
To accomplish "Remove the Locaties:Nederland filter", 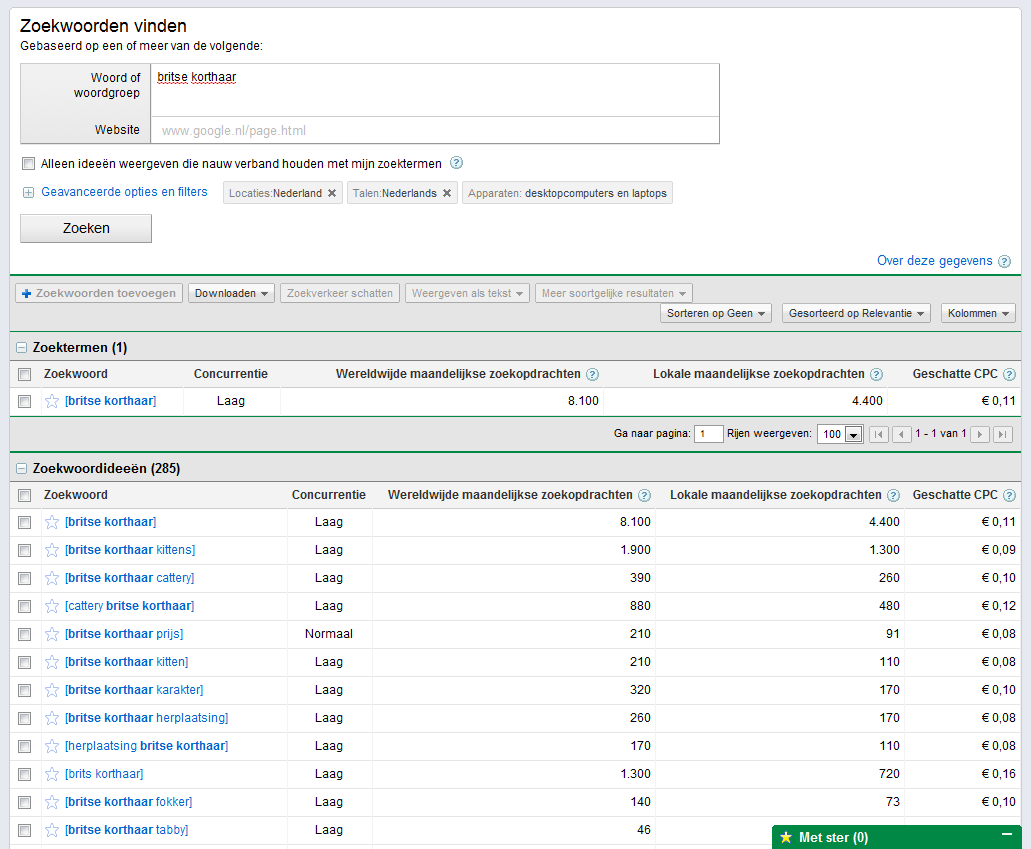I will pyautogui.click(x=332, y=193).
